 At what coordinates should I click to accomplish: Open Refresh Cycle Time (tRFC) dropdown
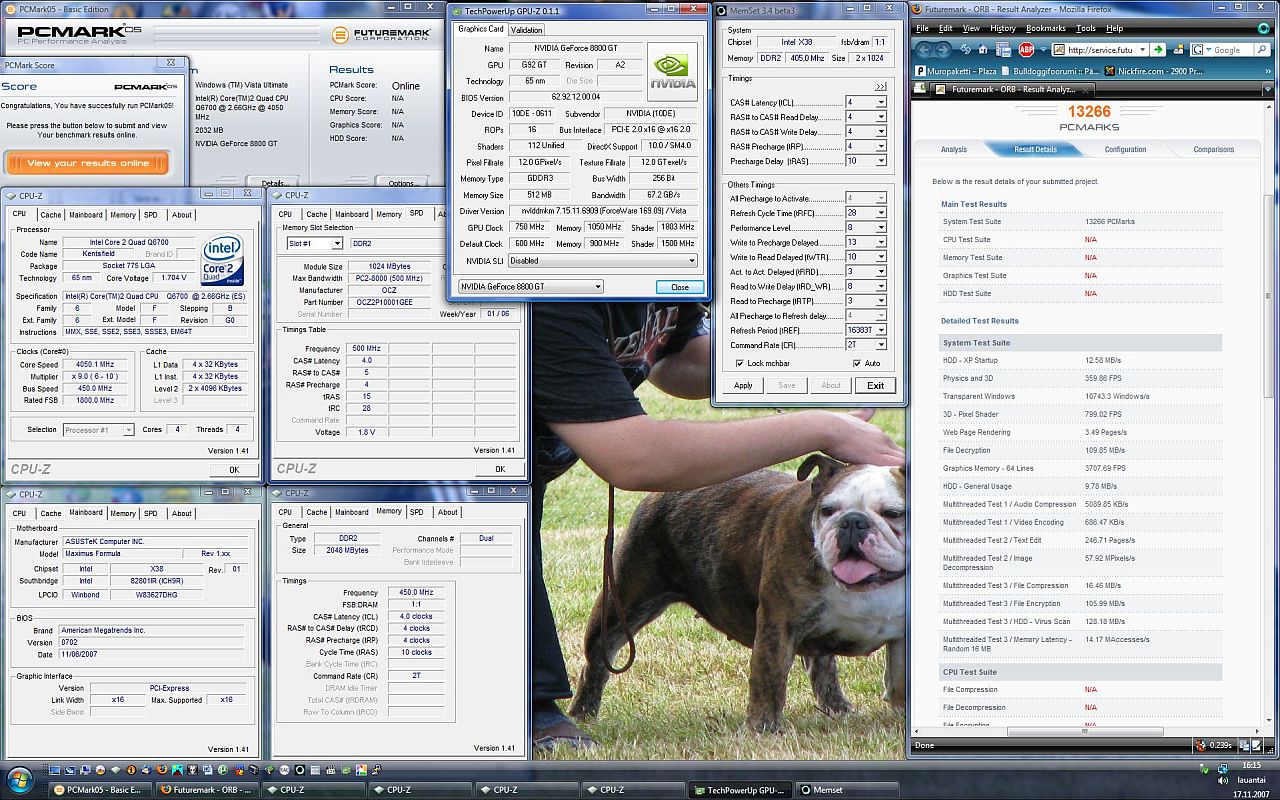tap(881, 213)
